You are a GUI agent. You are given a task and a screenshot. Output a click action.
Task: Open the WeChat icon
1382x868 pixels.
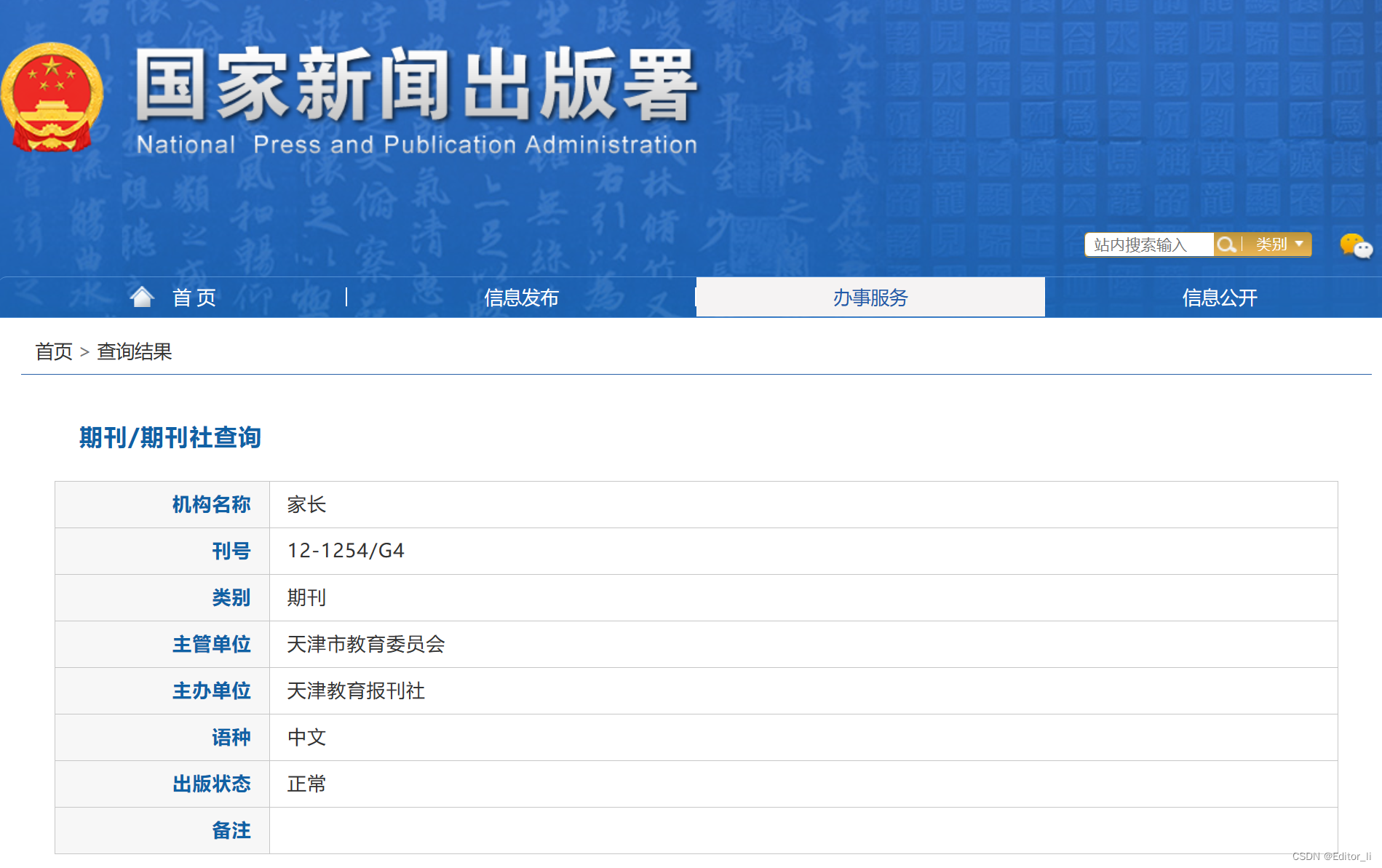click(x=1356, y=246)
